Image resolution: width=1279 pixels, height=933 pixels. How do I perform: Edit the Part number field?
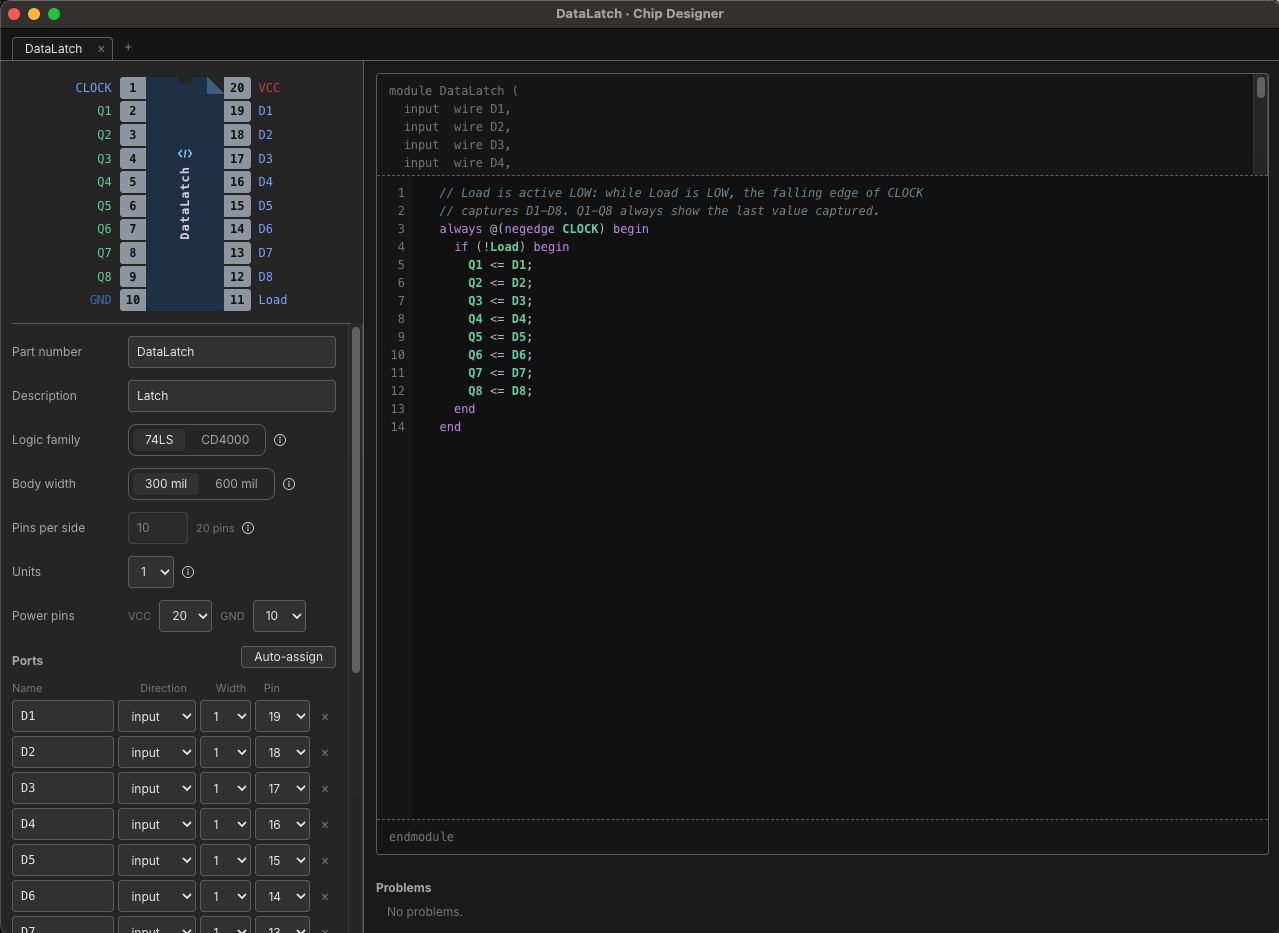pyautogui.click(x=232, y=352)
